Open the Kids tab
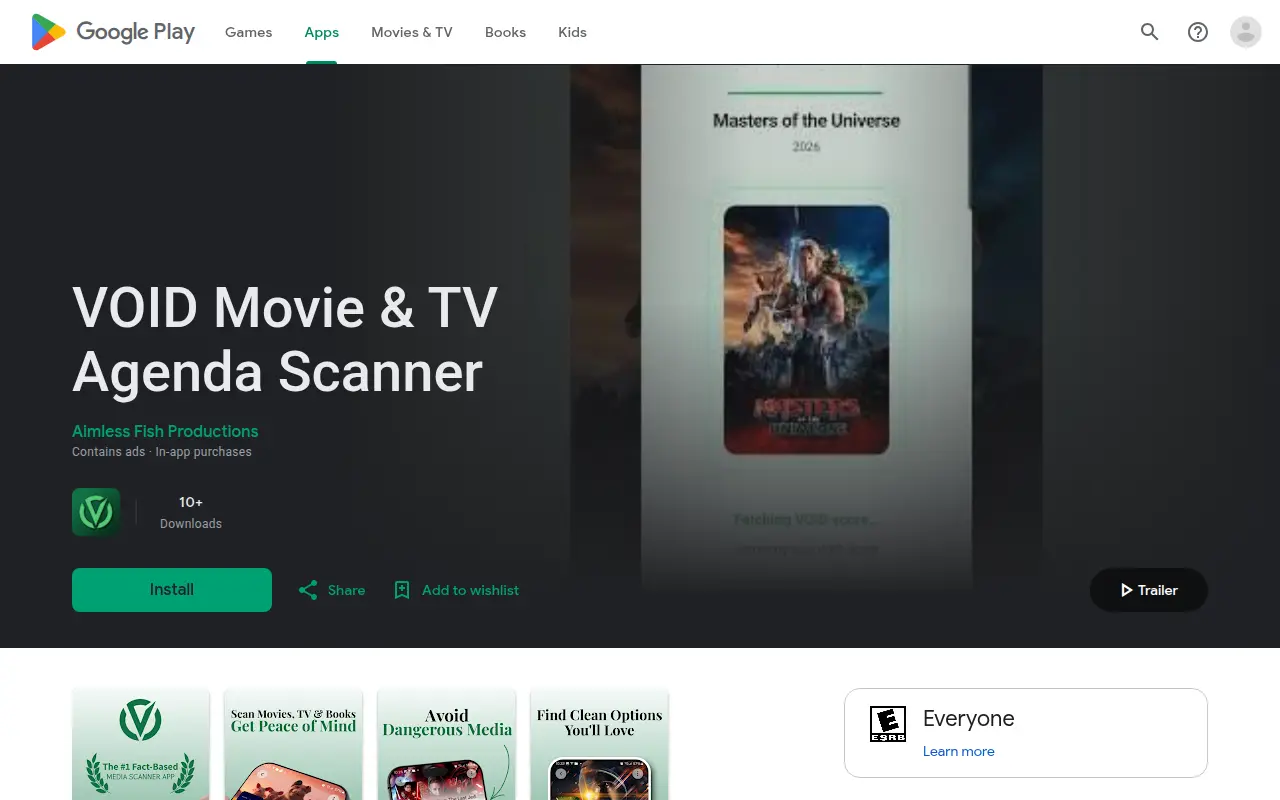Image resolution: width=1280 pixels, height=800 pixels. pyautogui.click(x=572, y=32)
